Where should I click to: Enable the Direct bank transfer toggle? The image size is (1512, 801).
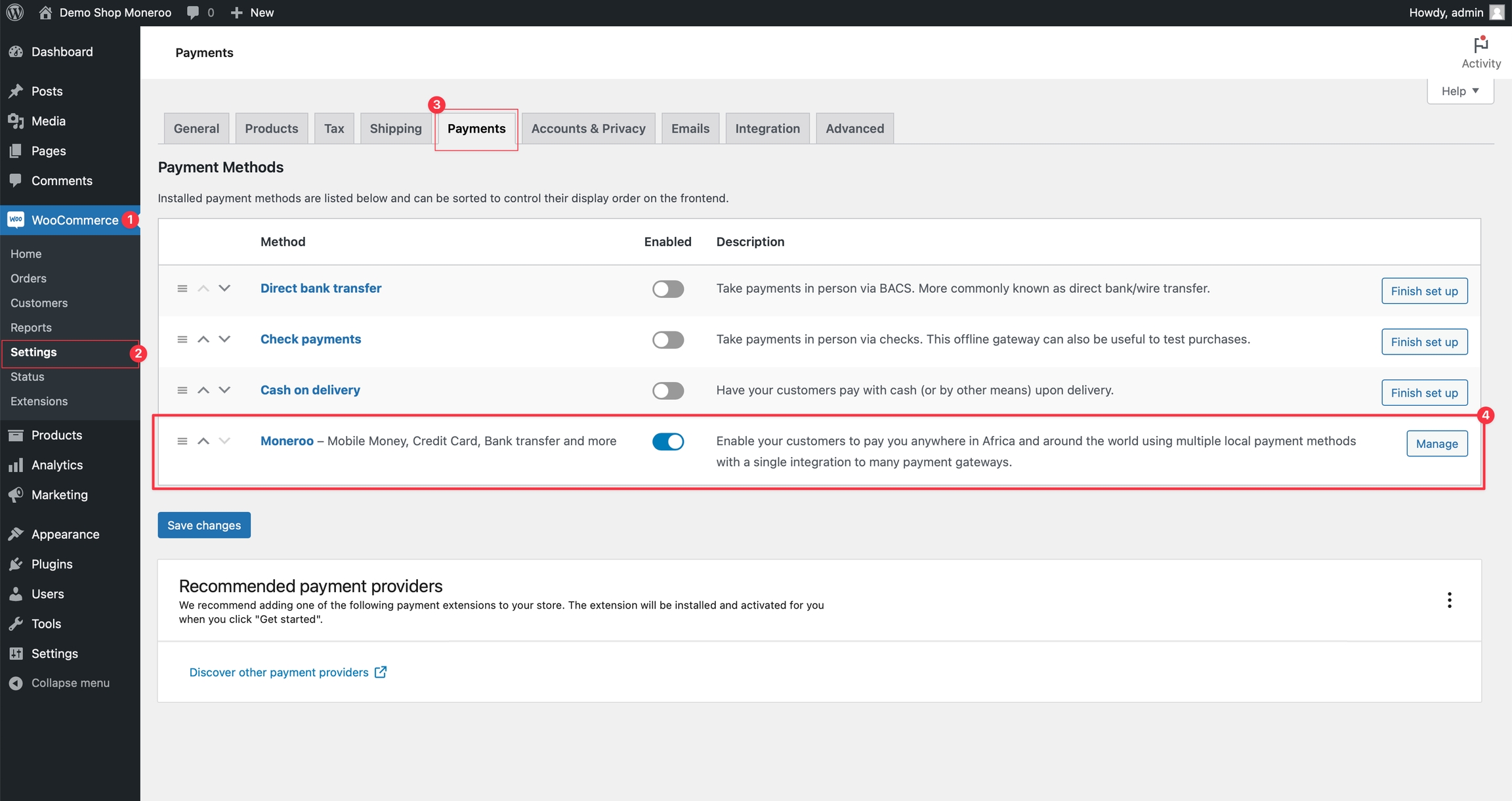[668, 289]
